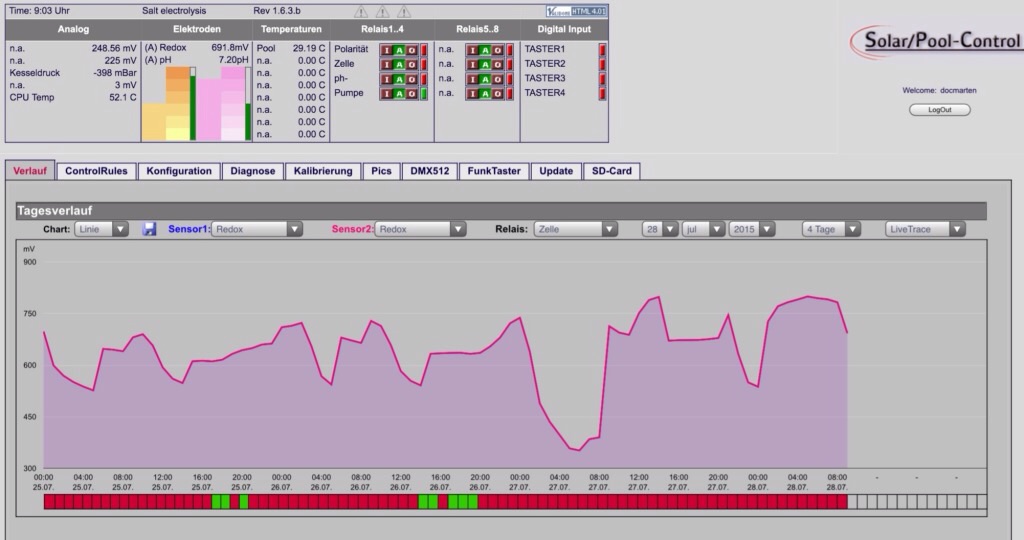Screen dimensions: 1024x540
Task: Click the Digital Input column header
Action: click(564, 29)
